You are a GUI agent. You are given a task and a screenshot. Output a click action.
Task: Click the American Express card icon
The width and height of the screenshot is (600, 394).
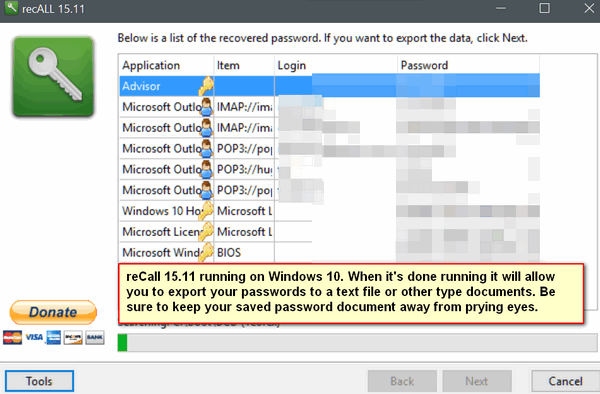pyautogui.click(x=54, y=337)
